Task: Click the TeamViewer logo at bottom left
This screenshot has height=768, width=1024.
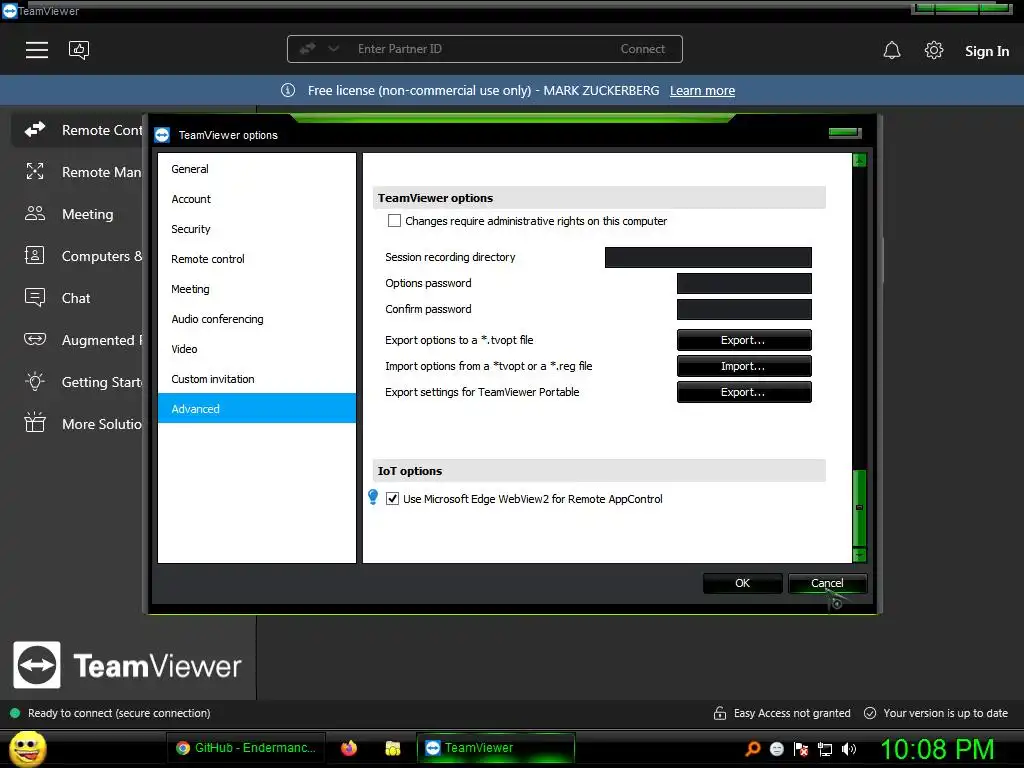Action: tap(127, 665)
